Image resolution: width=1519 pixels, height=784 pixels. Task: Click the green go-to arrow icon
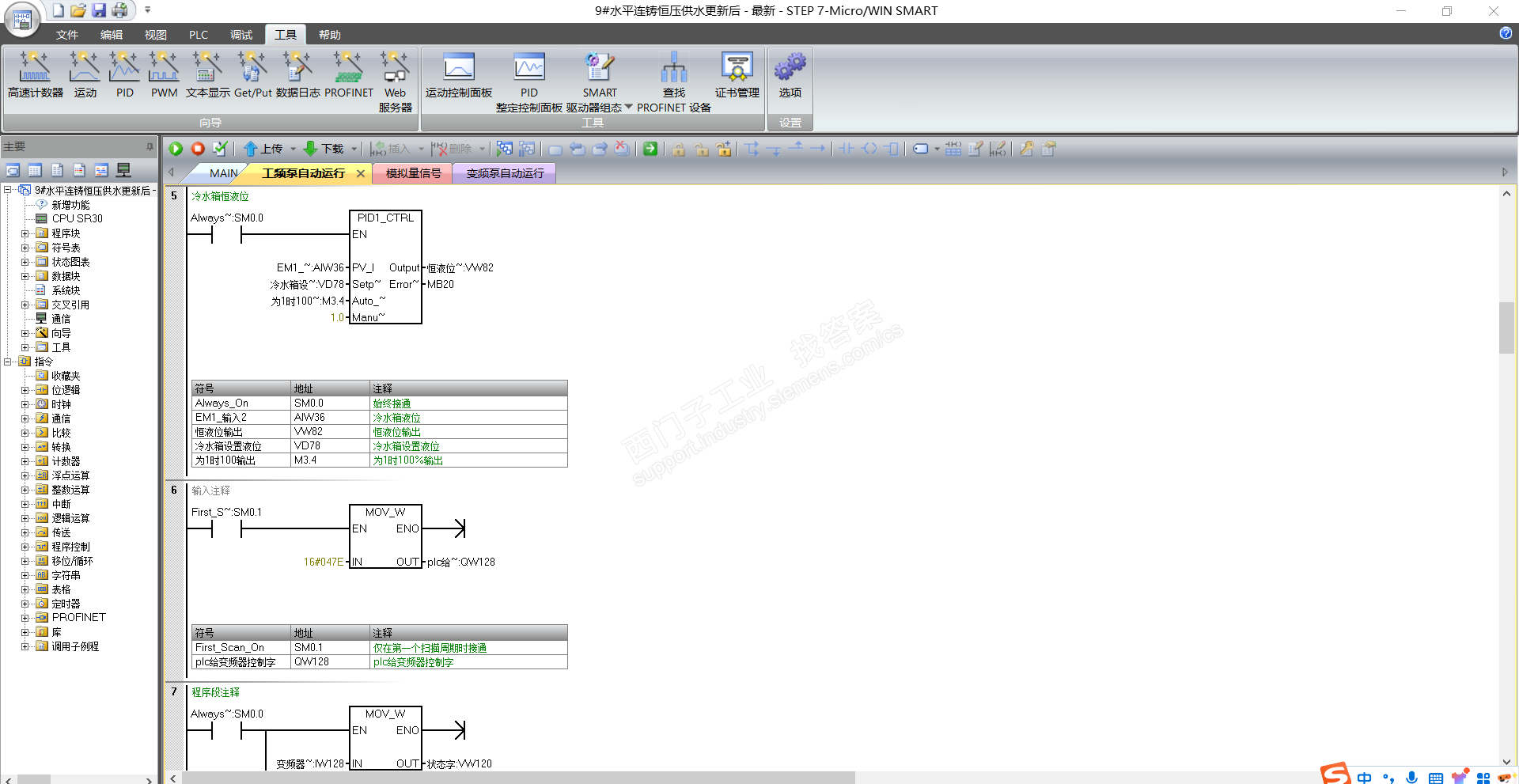(650, 149)
